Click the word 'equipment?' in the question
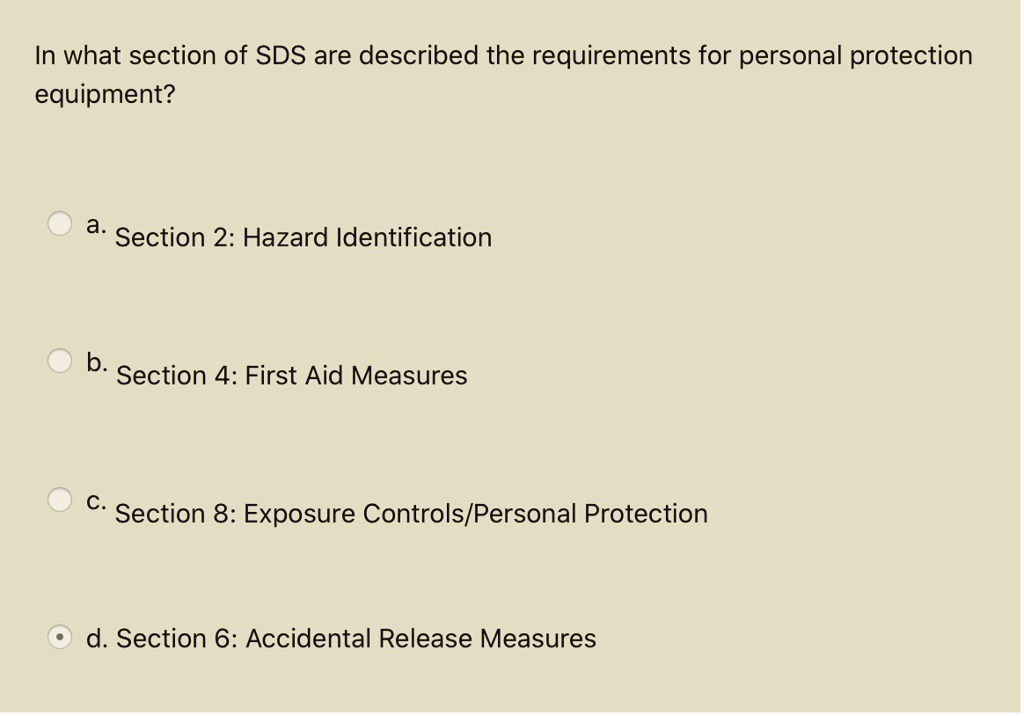The height and width of the screenshot is (716, 1024). [x=105, y=95]
